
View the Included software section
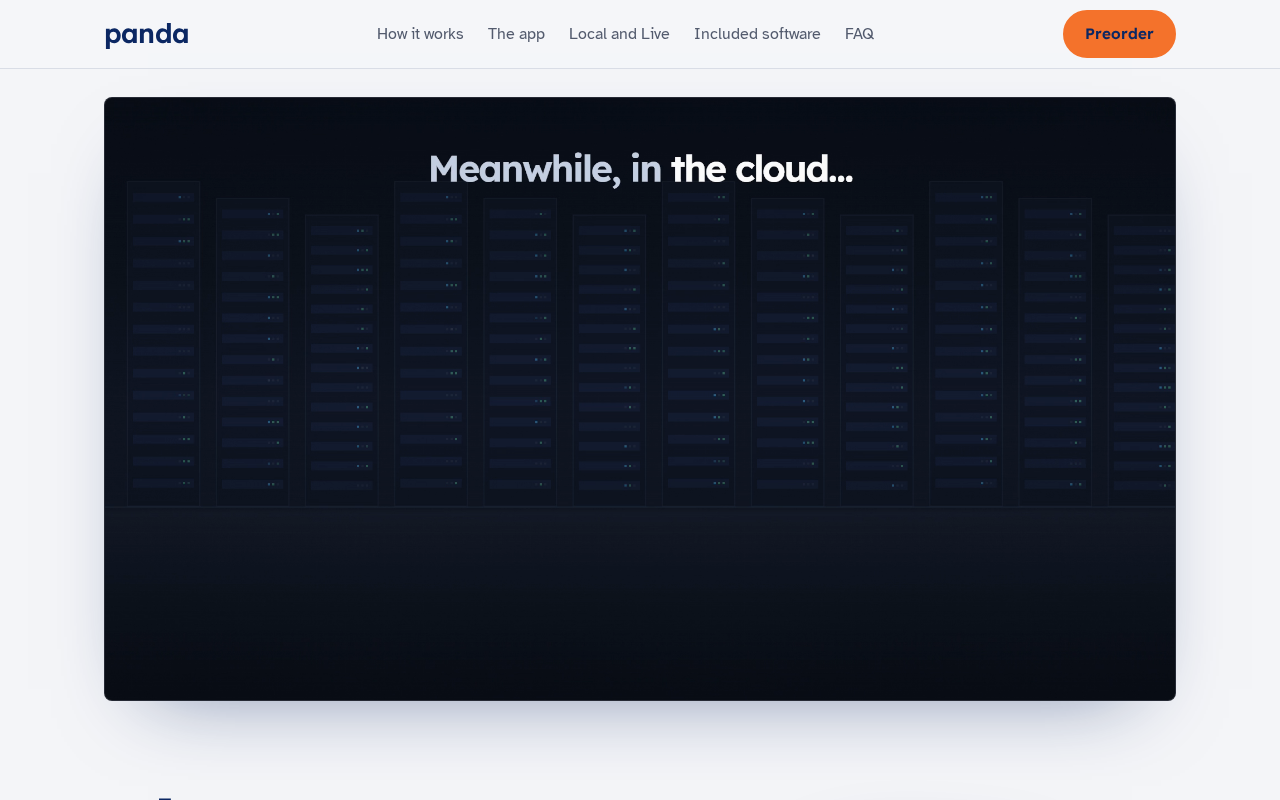point(757,34)
